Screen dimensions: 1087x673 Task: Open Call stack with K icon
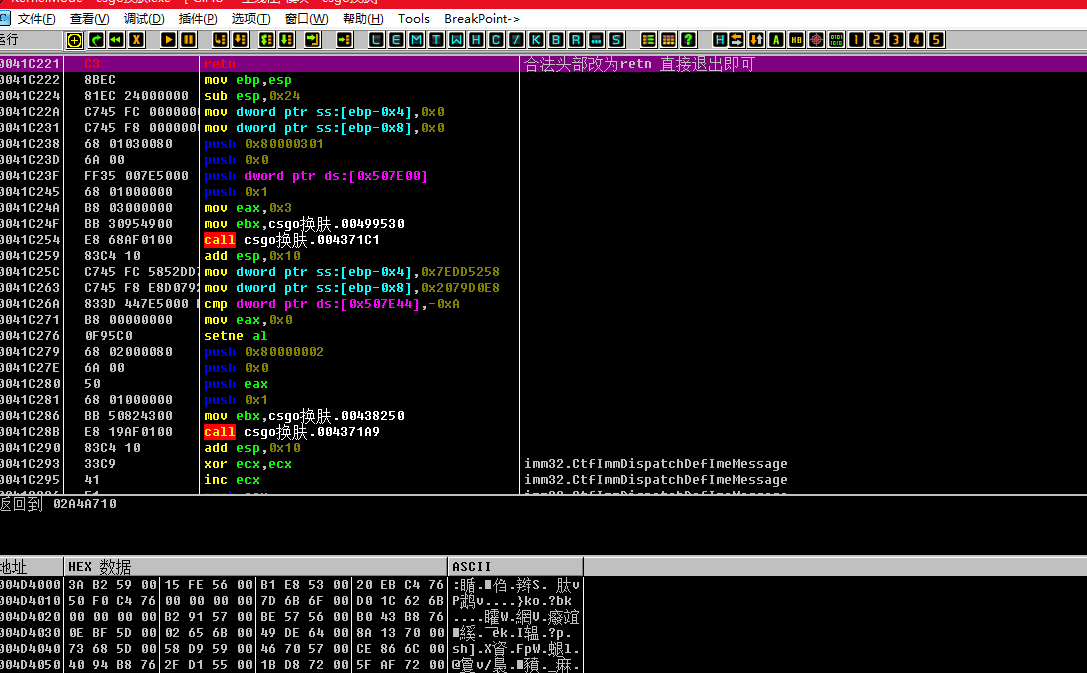click(537, 40)
